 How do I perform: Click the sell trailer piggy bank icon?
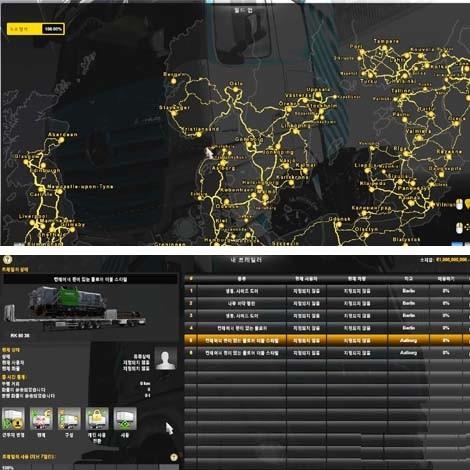(41, 419)
